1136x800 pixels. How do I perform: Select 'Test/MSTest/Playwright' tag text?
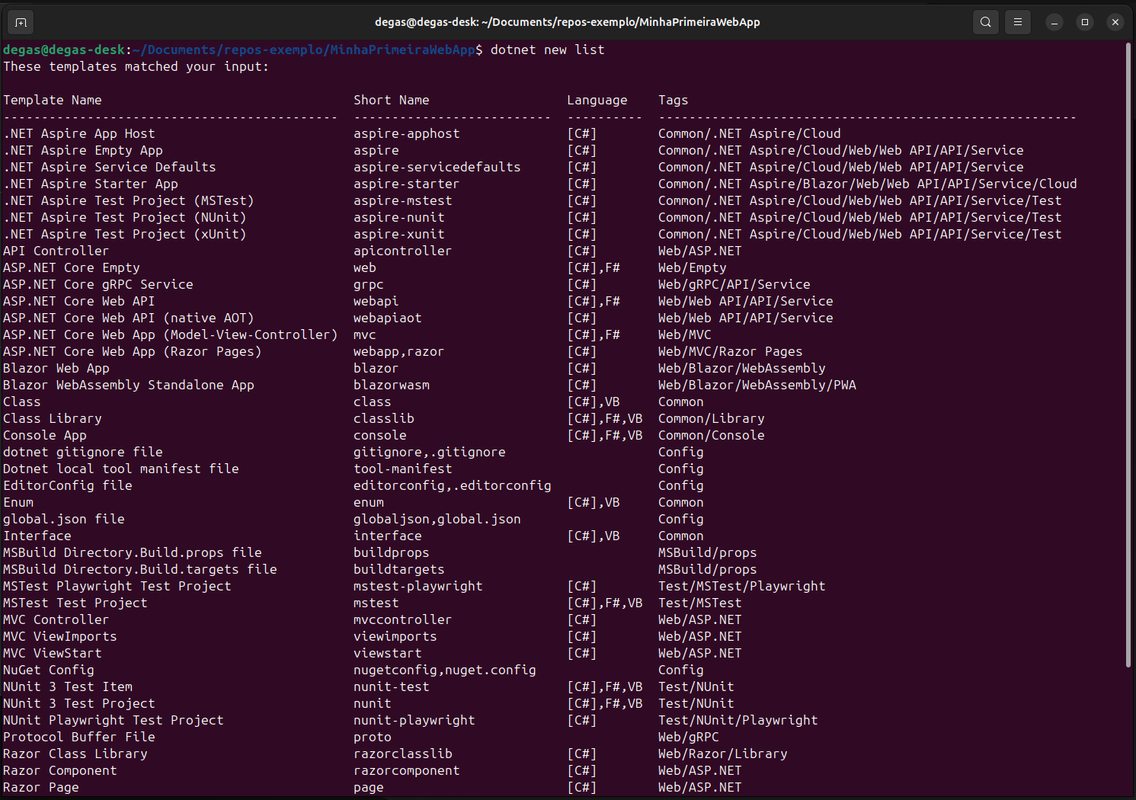742,586
